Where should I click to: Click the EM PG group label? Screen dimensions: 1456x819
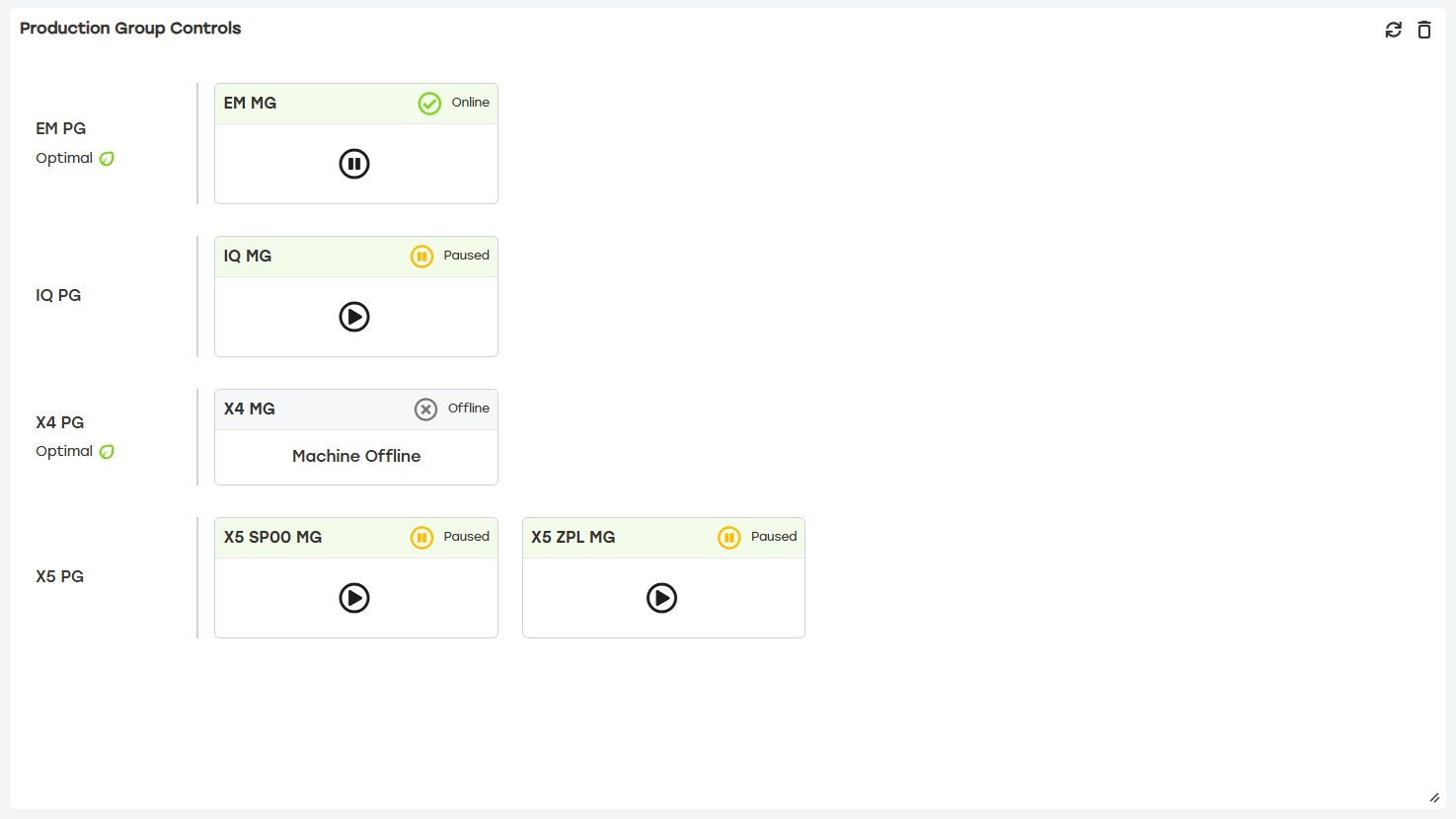pos(60,128)
